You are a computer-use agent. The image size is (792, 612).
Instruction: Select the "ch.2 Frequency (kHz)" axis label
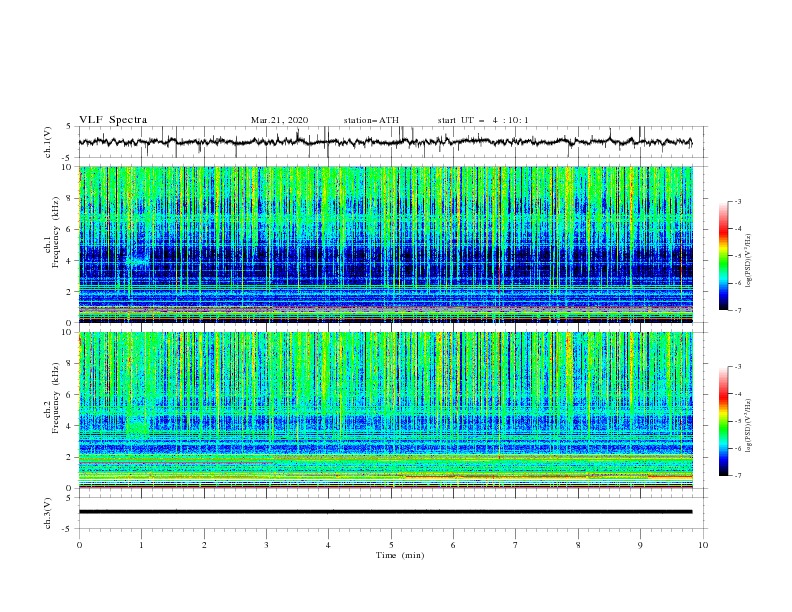52,398
